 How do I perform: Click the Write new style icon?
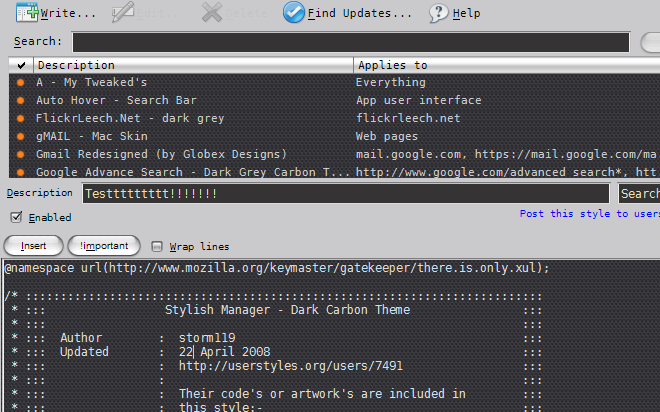[27, 13]
